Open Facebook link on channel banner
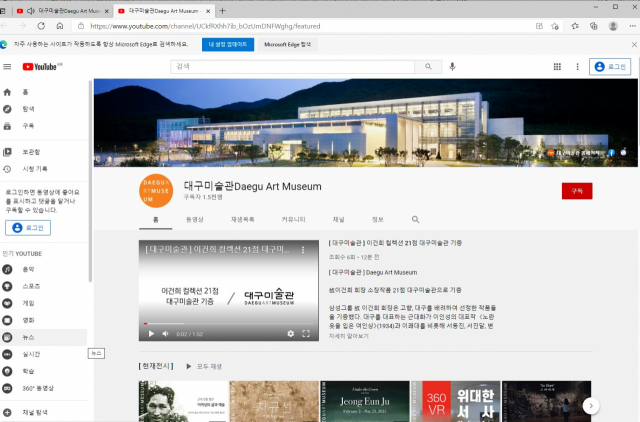Screen dimensions: 640x422 tap(611, 153)
